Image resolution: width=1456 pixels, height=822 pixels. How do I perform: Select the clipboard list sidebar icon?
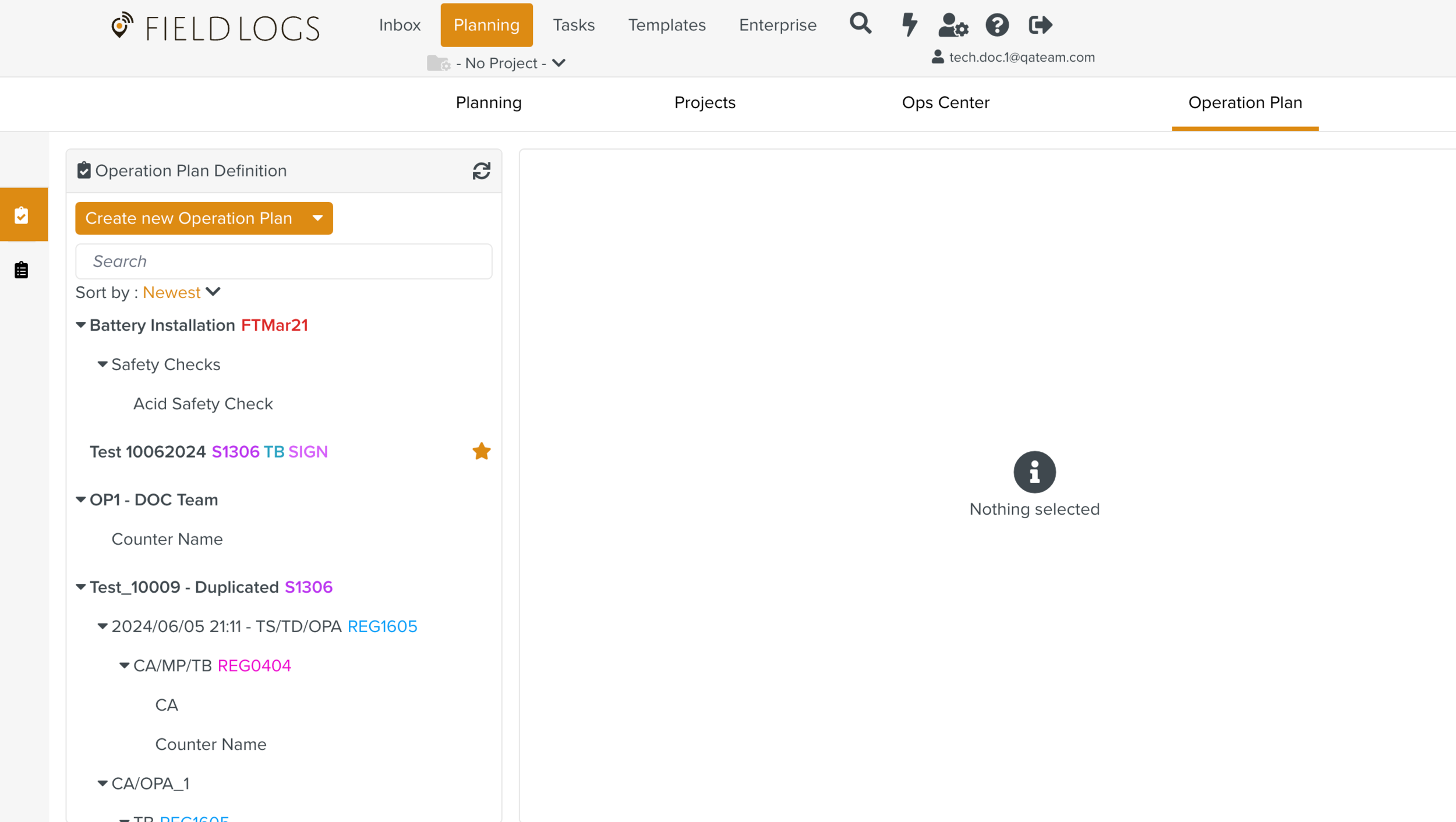(x=22, y=270)
